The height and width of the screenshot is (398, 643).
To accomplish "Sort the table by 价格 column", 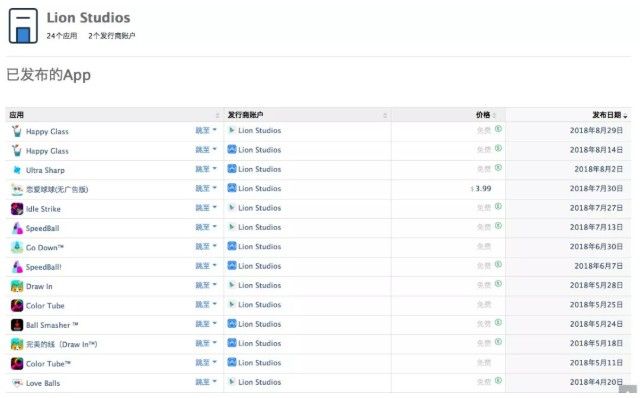I will [448, 115].
